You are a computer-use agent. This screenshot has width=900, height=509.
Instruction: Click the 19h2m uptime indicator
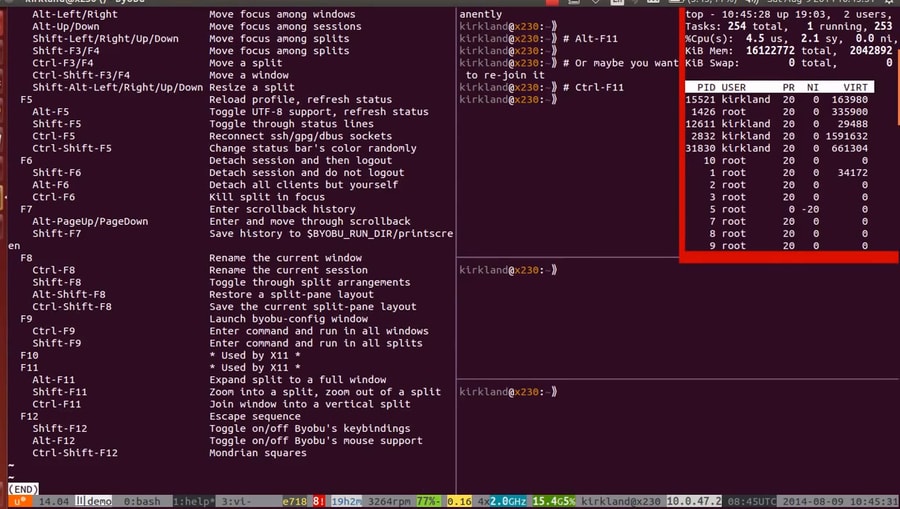[346, 502]
